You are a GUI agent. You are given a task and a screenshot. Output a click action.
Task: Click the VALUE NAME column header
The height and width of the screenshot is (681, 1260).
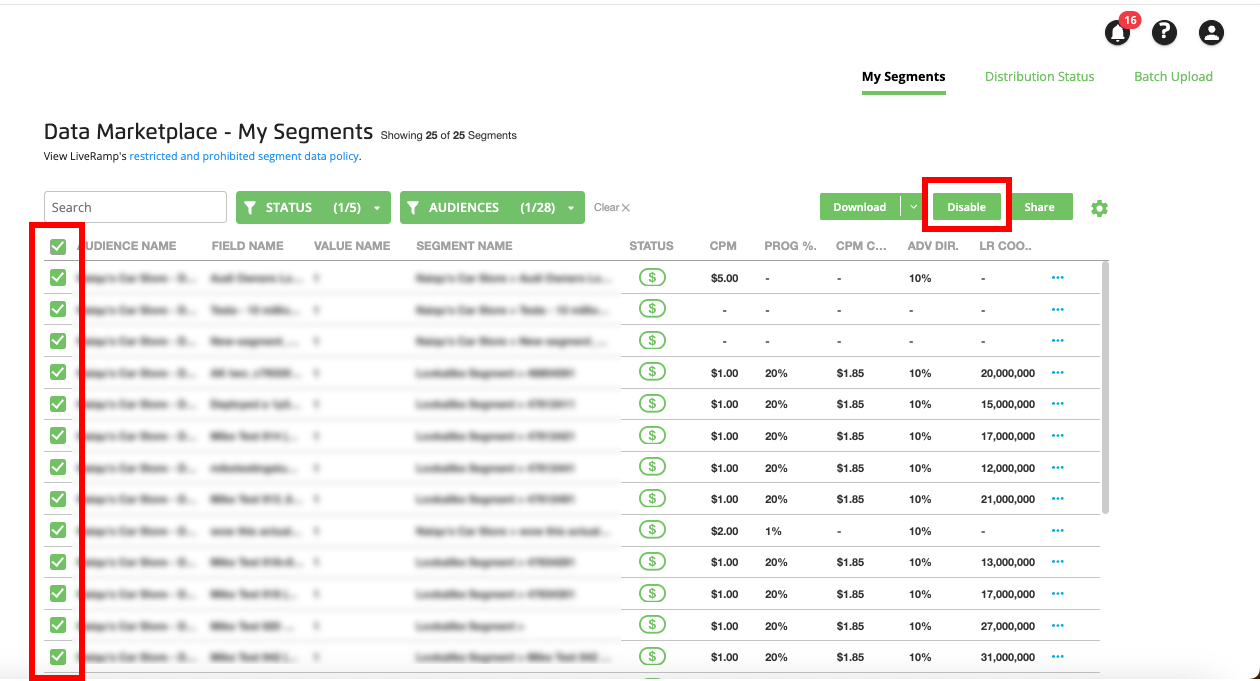(x=352, y=246)
